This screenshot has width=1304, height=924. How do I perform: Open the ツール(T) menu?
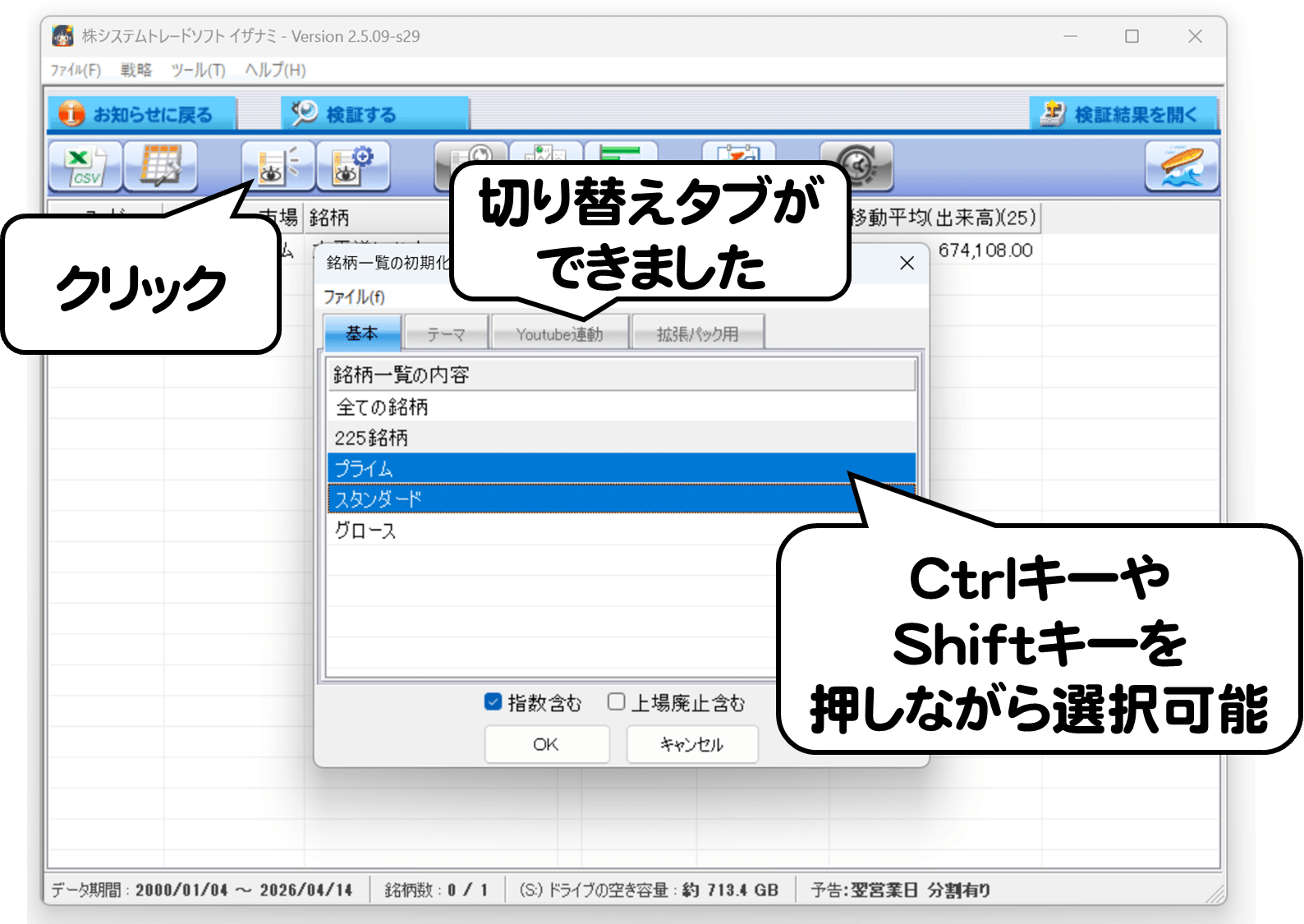pos(198,70)
